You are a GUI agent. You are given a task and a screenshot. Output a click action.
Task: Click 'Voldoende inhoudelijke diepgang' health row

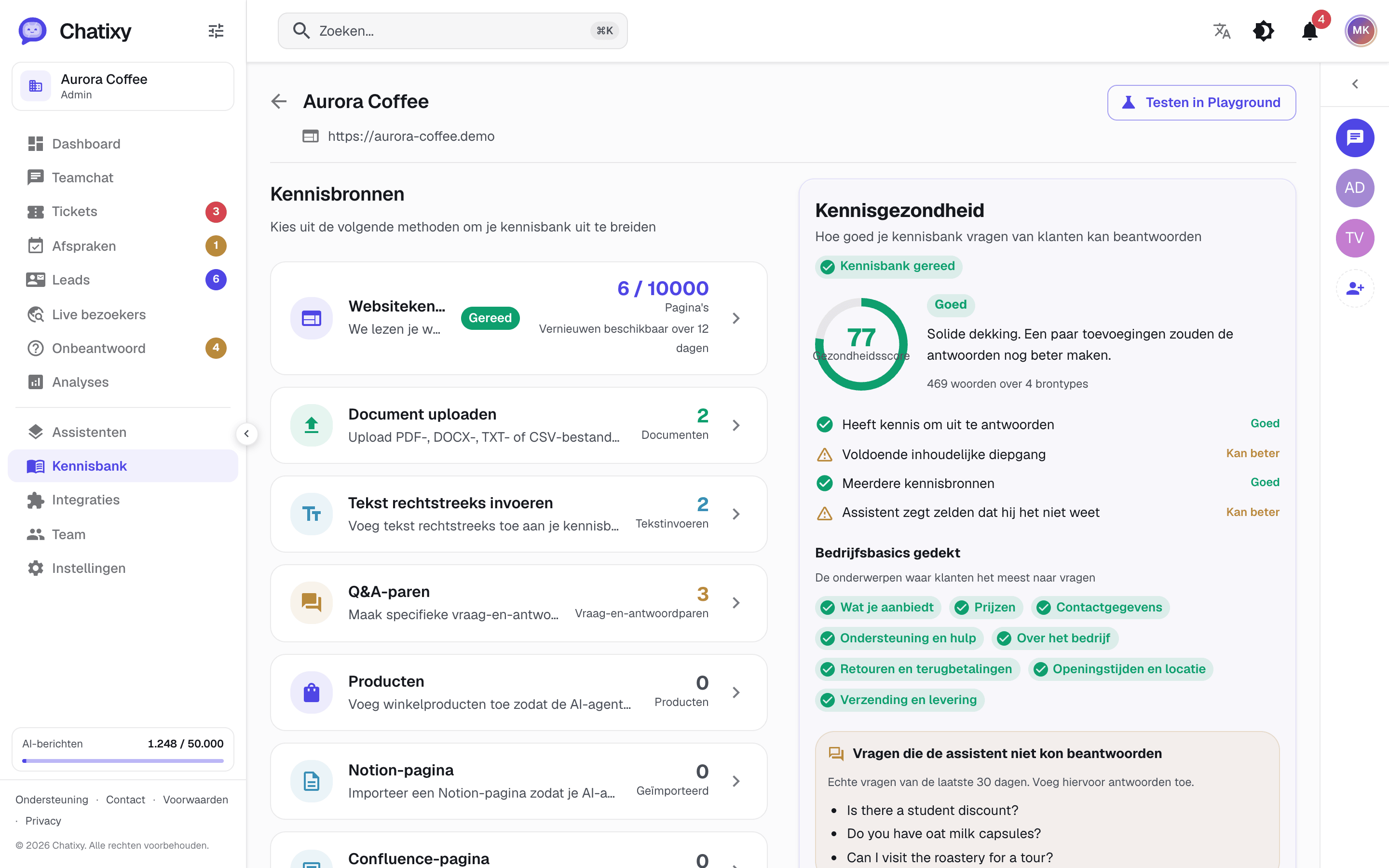(x=1048, y=454)
